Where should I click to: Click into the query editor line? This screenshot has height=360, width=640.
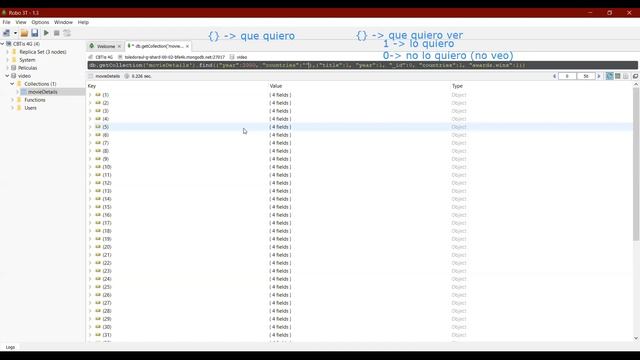[362, 65]
